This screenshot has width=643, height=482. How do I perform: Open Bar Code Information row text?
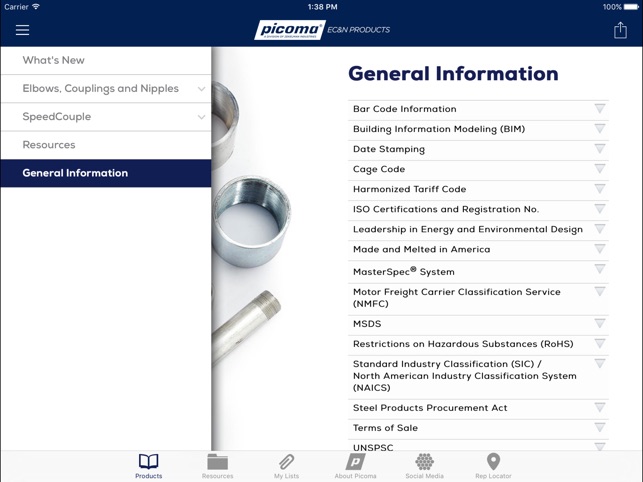[405, 109]
